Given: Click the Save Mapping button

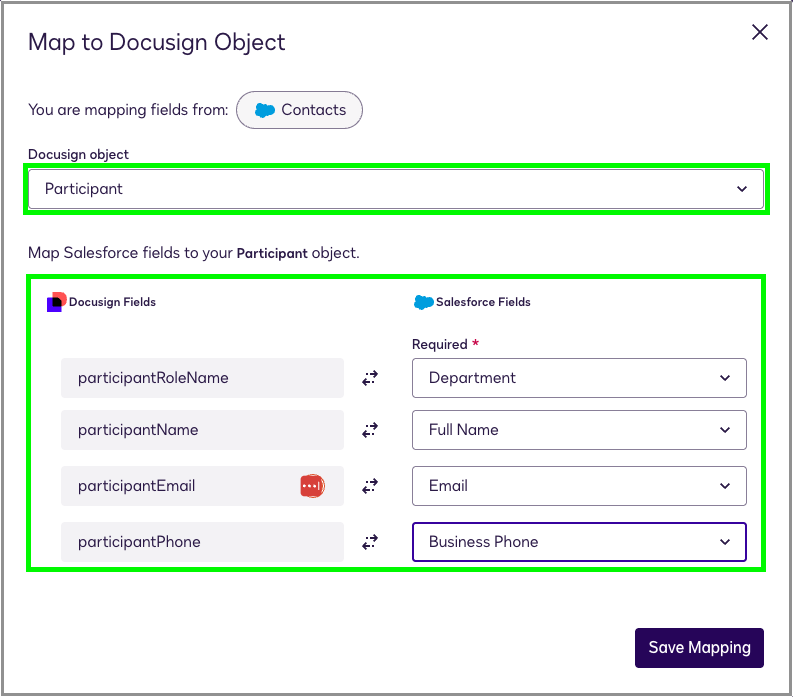Looking at the screenshot, I should tap(699, 648).
